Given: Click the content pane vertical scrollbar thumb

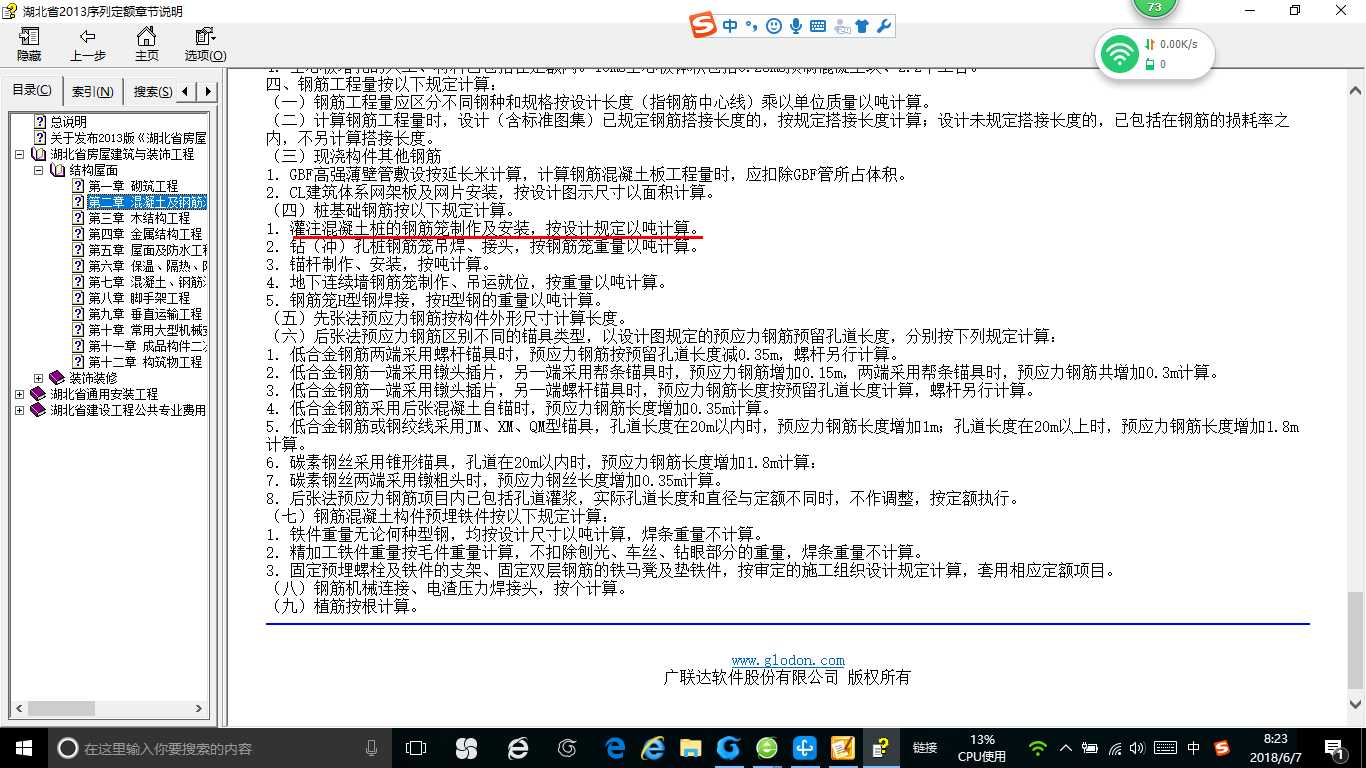Looking at the screenshot, I should [x=1355, y=640].
